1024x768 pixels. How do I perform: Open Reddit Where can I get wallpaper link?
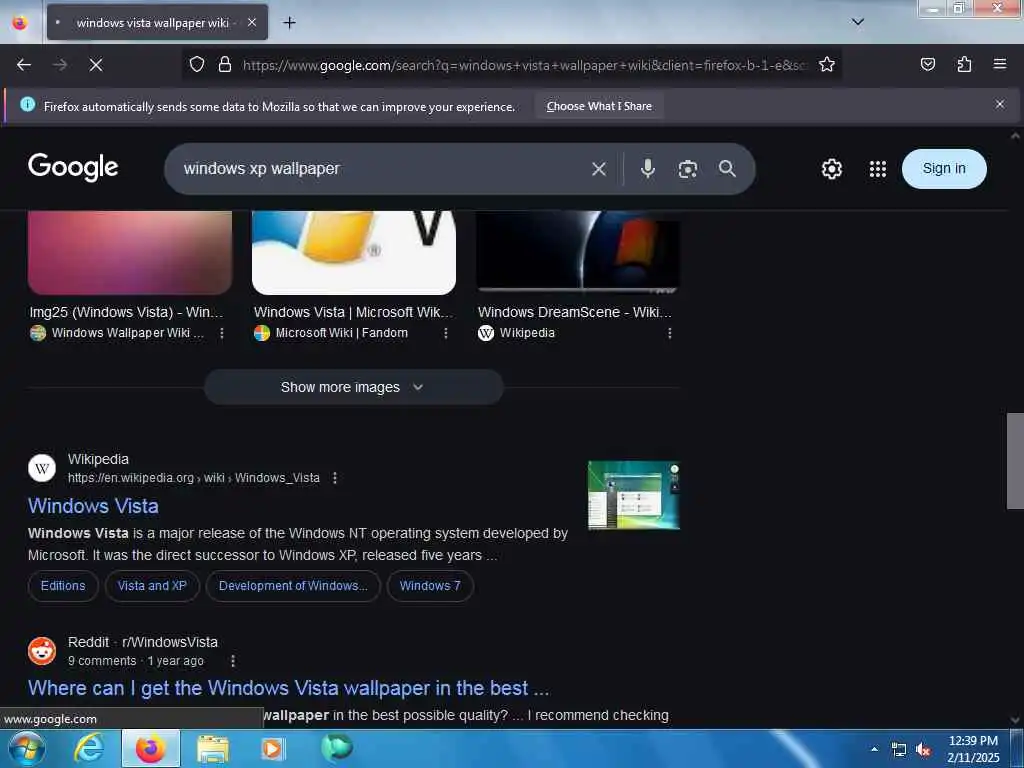click(288, 688)
